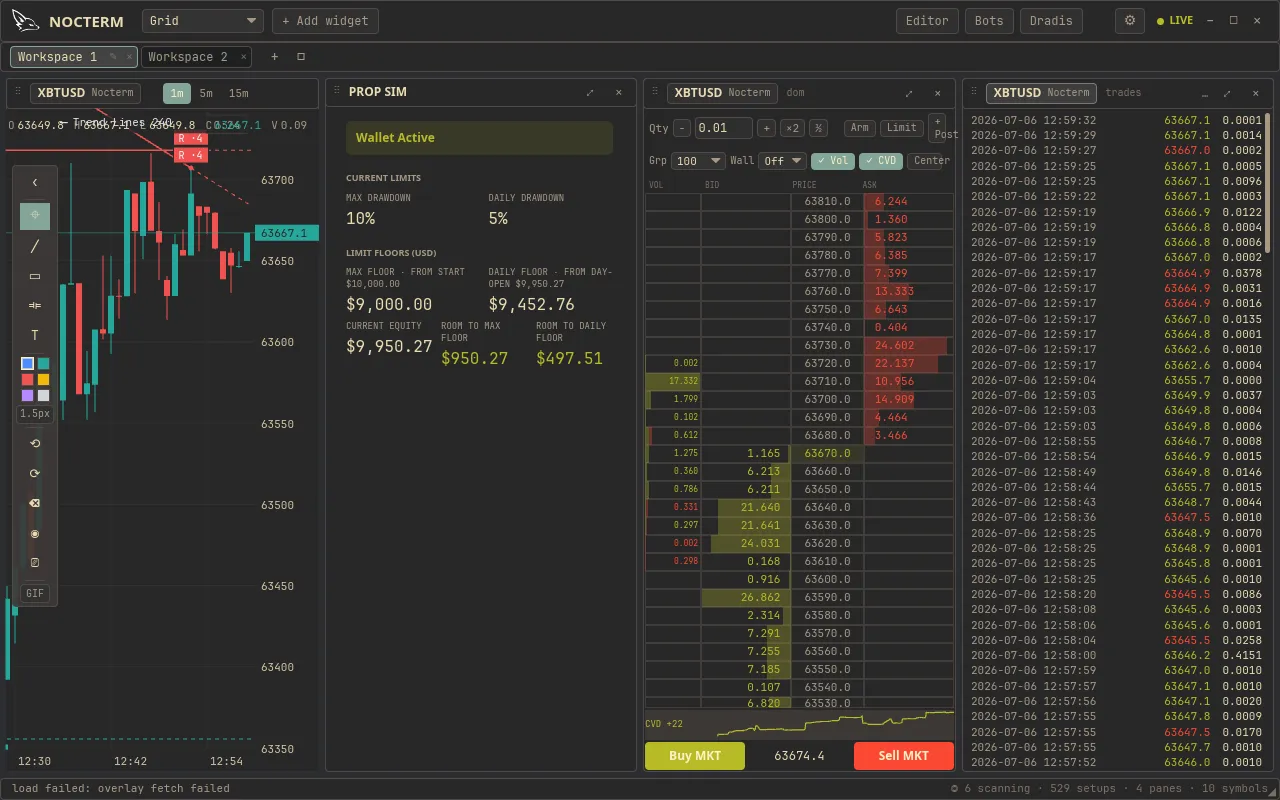Switch the chart to 5m timeframe
This screenshot has height=800, width=1280.
[x=206, y=93]
